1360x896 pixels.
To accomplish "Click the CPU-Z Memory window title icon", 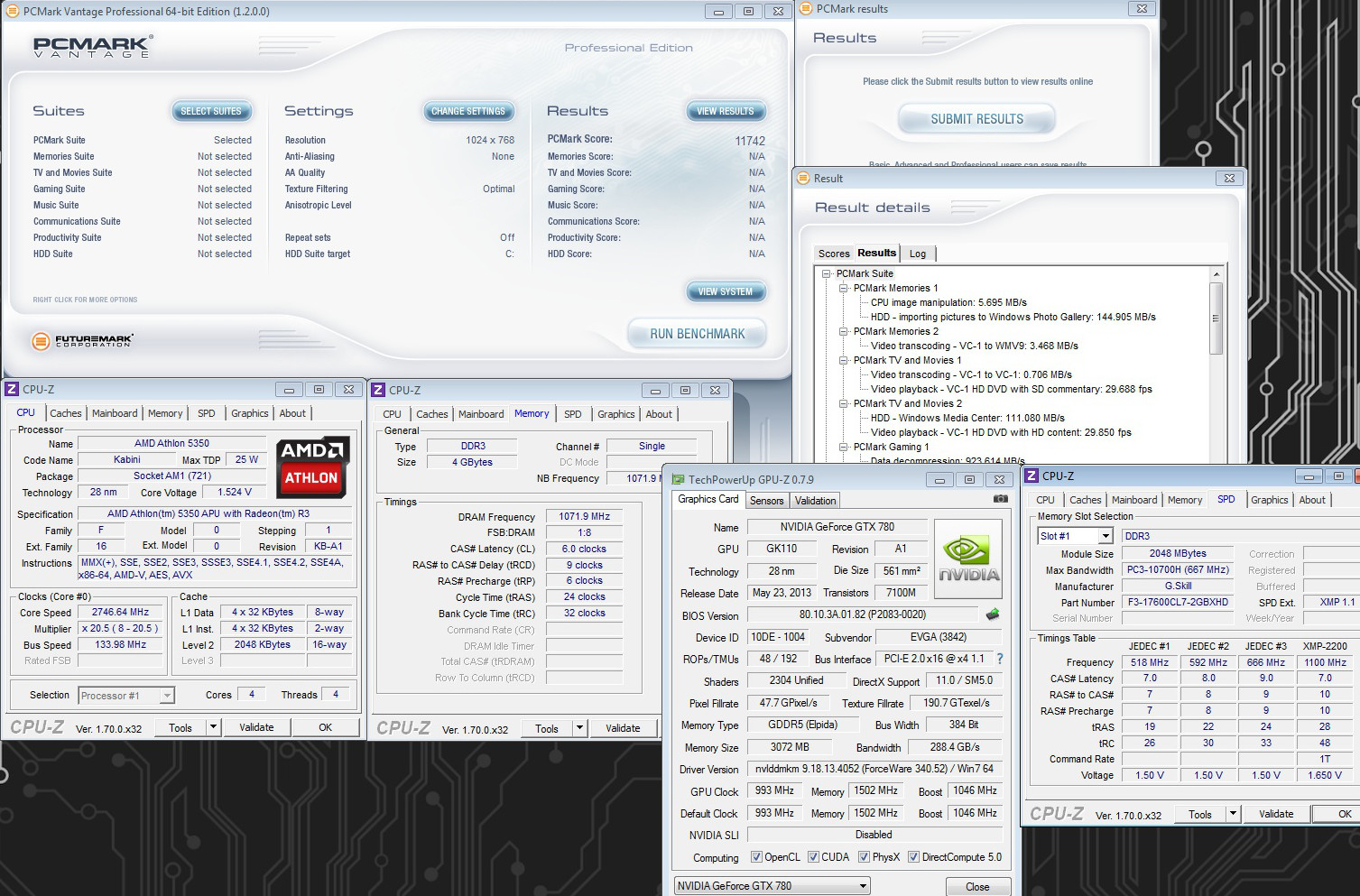I will pyautogui.click(x=378, y=390).
